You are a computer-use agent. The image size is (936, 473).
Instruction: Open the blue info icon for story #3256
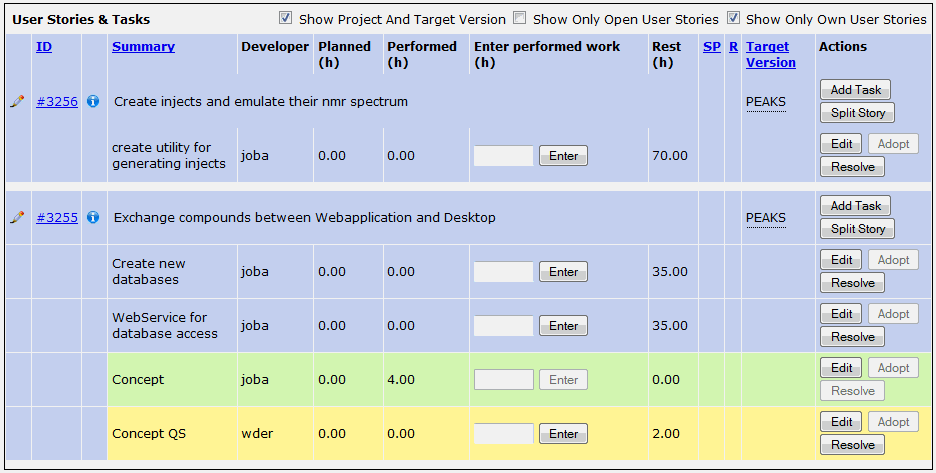[93, 102]
